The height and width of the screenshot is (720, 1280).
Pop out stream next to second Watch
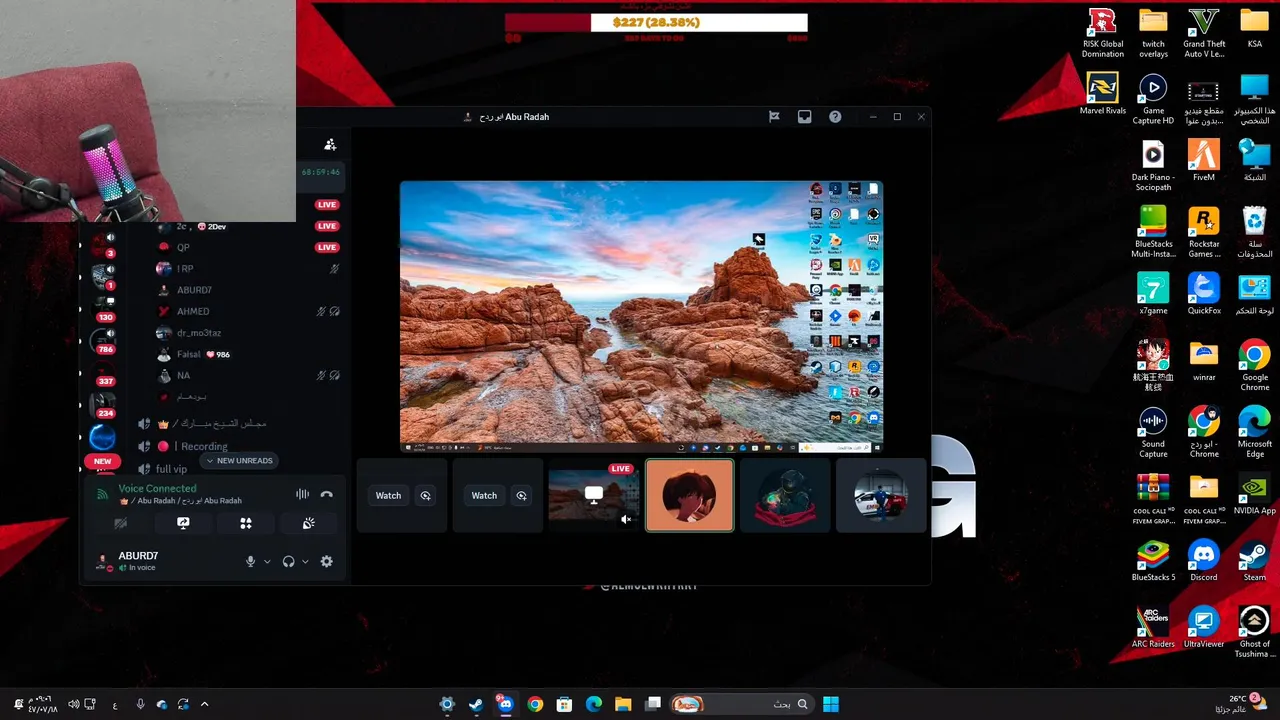click(x=521, y=495)
